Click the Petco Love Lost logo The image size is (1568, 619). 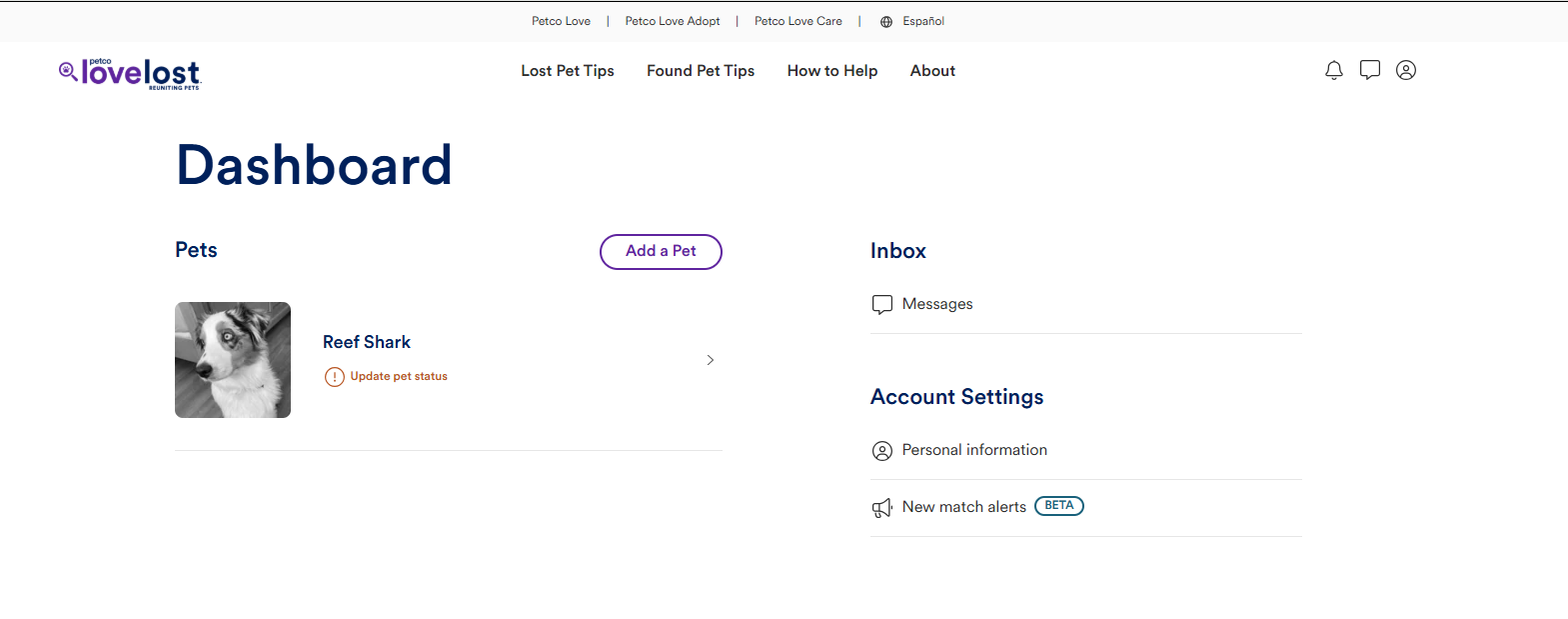pos(130,73)
